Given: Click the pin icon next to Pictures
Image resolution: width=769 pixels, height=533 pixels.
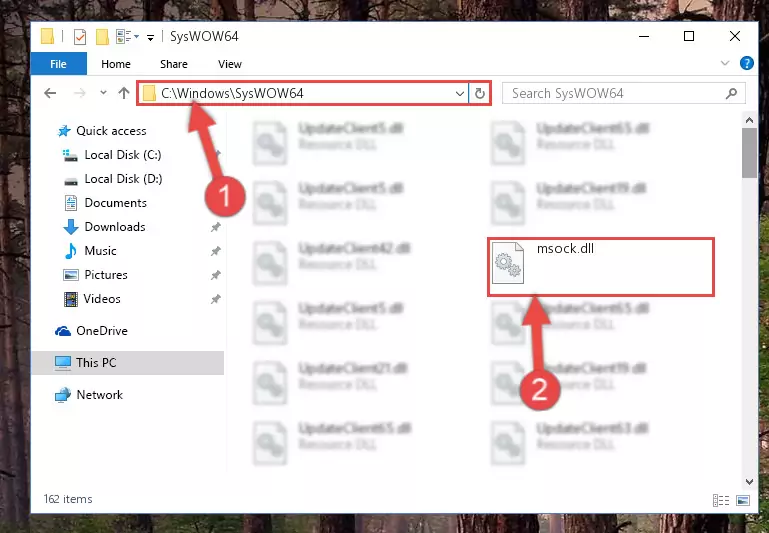Looking at the screenshot, I should click(x=215, y=275).
